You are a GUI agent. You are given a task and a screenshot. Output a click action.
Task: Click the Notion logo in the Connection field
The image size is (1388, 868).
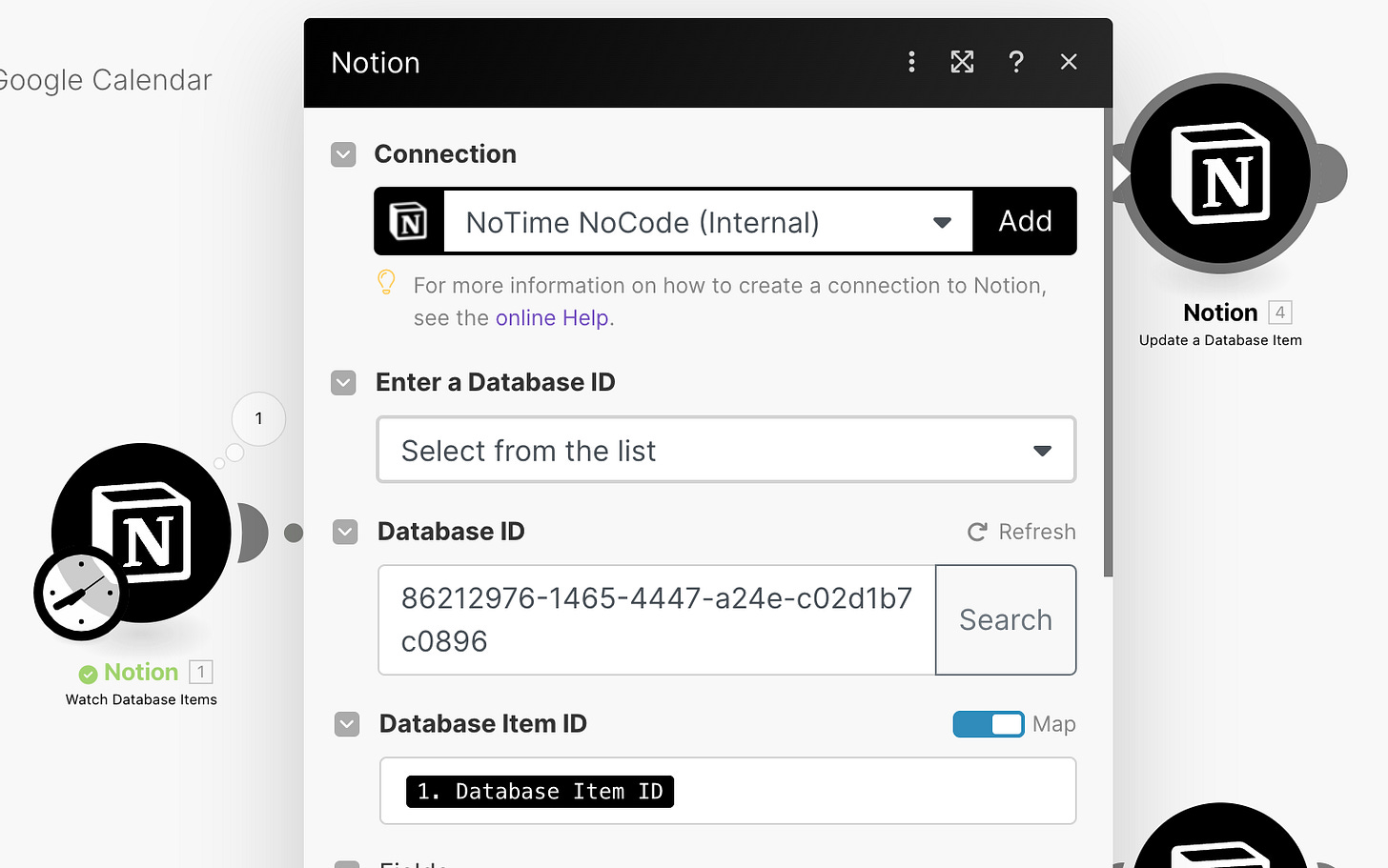pos(409,222)
